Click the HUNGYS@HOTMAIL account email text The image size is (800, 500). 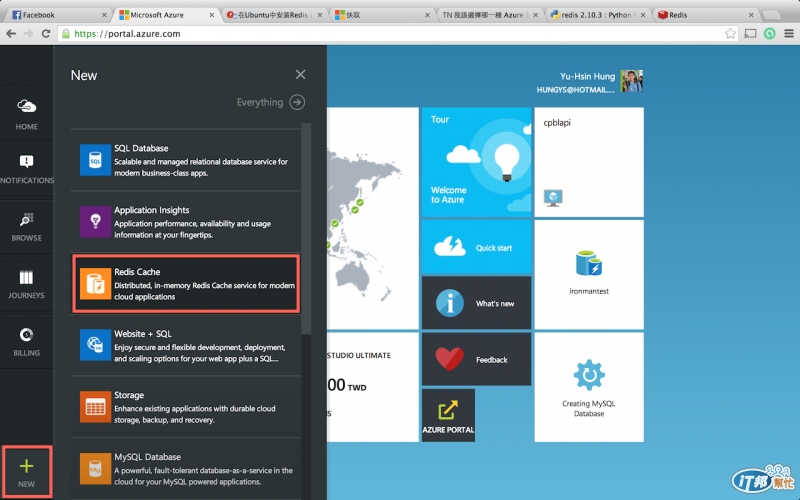click(576, 90)
